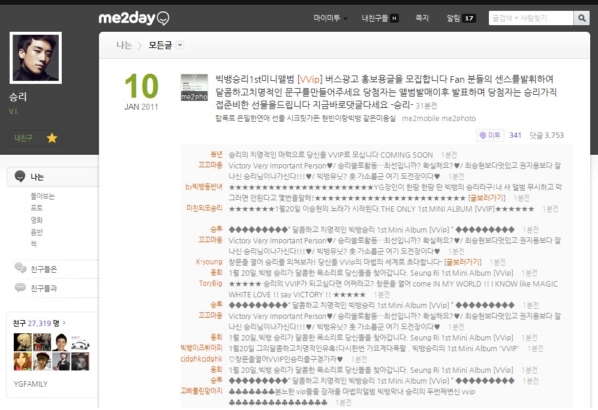Click the 10 JAN 2011 date
598x410 pixels.
pyautogui.click(x=141, y=92)
